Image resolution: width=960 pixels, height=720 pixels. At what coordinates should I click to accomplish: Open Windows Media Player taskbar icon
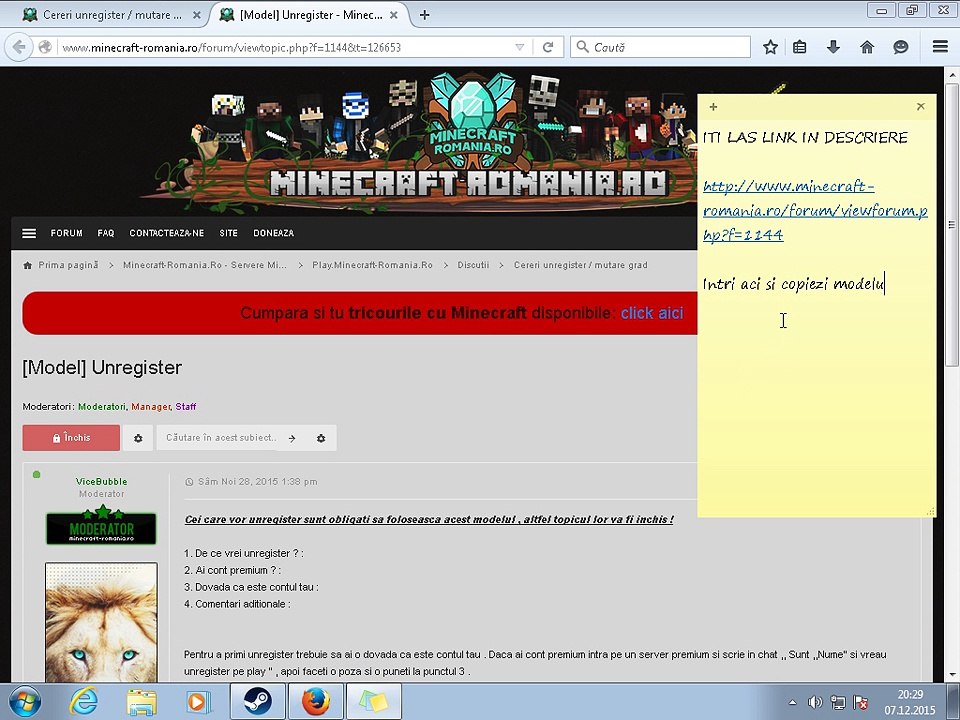pyautogui.click(x=198, y=702)
